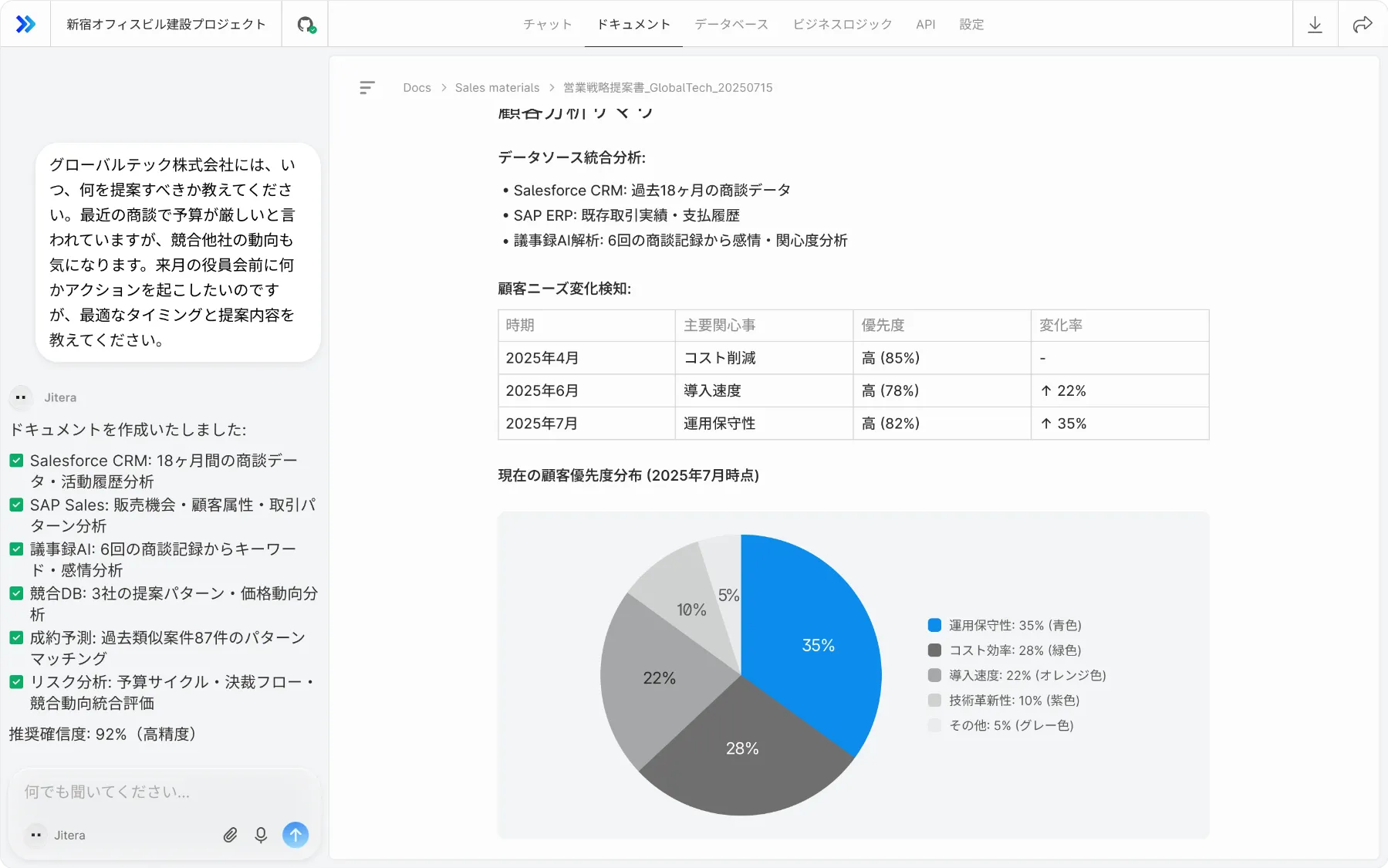The height and width of the screenshot is (868, 1388).
Task: Click the download icon in top bar
Action: 1315,25
